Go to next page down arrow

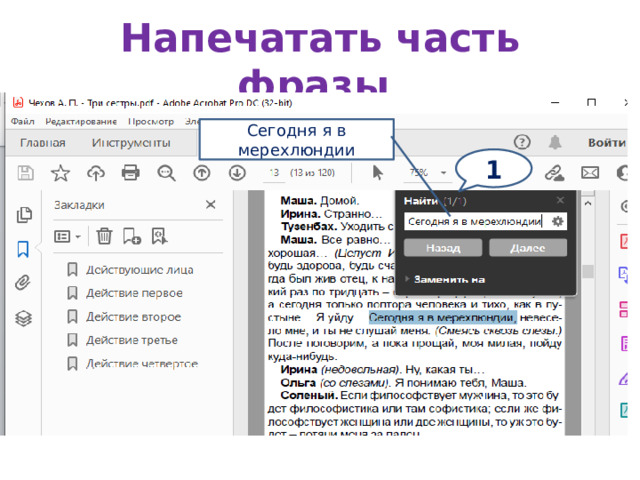point(237,173)
